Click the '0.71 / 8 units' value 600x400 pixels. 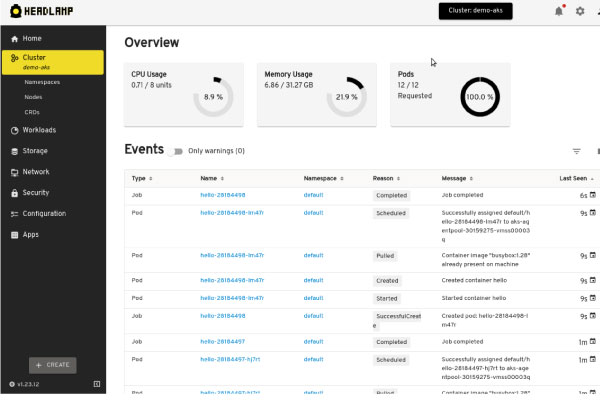(x=151, y=85)
